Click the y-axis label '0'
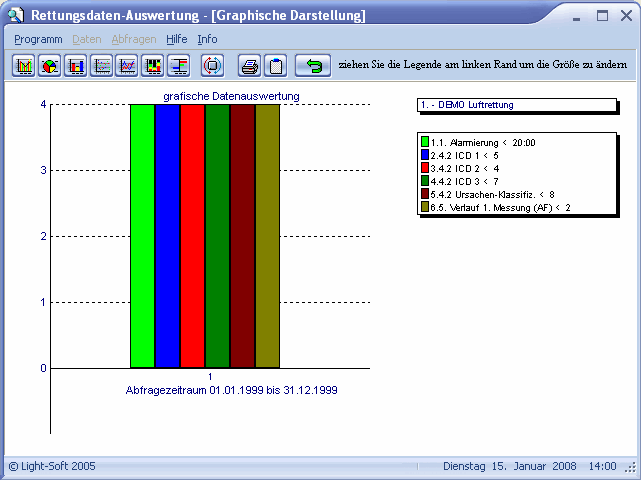This screenshot has width=641, height=480. point(43,368)
